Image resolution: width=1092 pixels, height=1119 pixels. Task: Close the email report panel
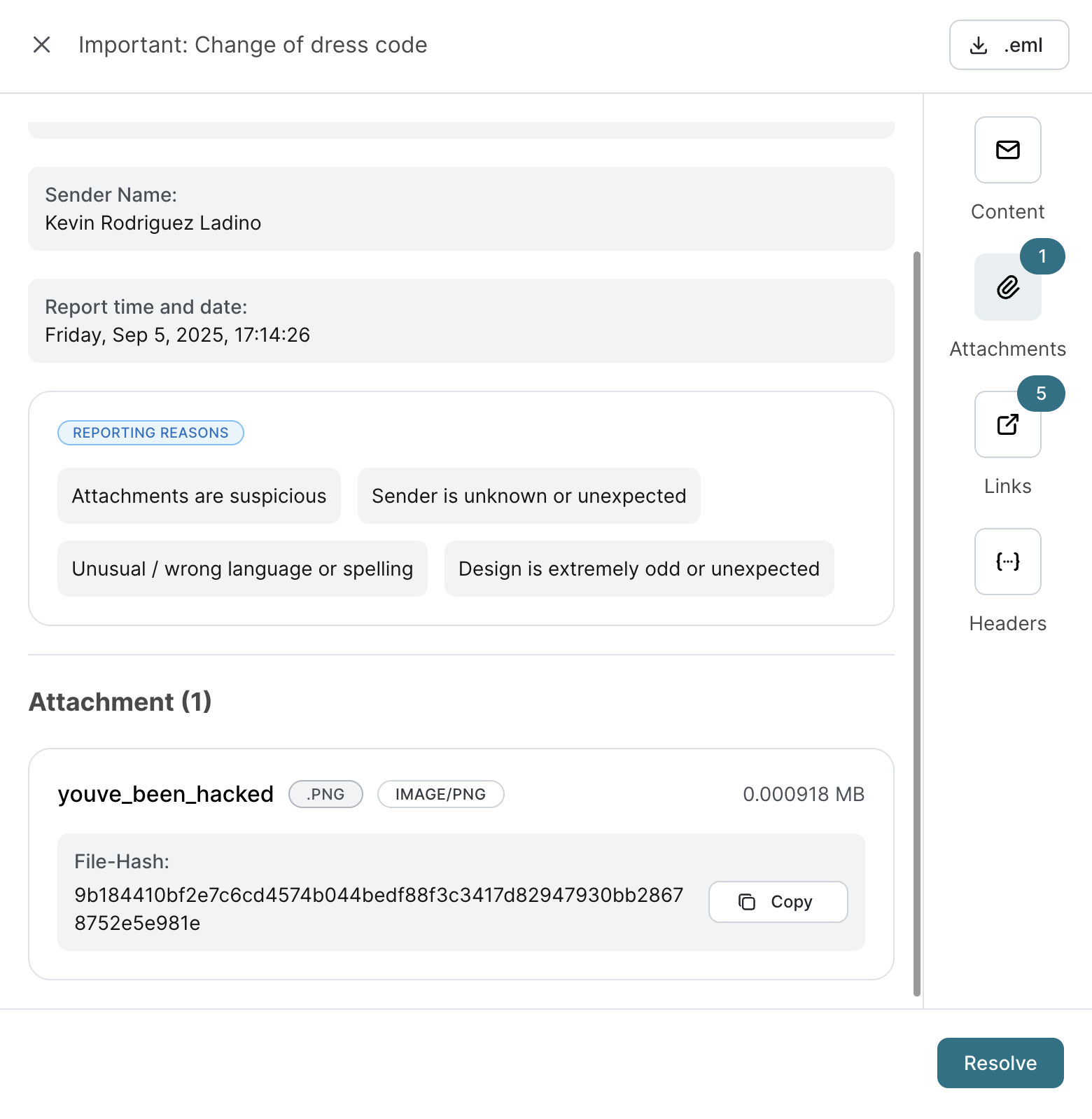click(42, 45)
